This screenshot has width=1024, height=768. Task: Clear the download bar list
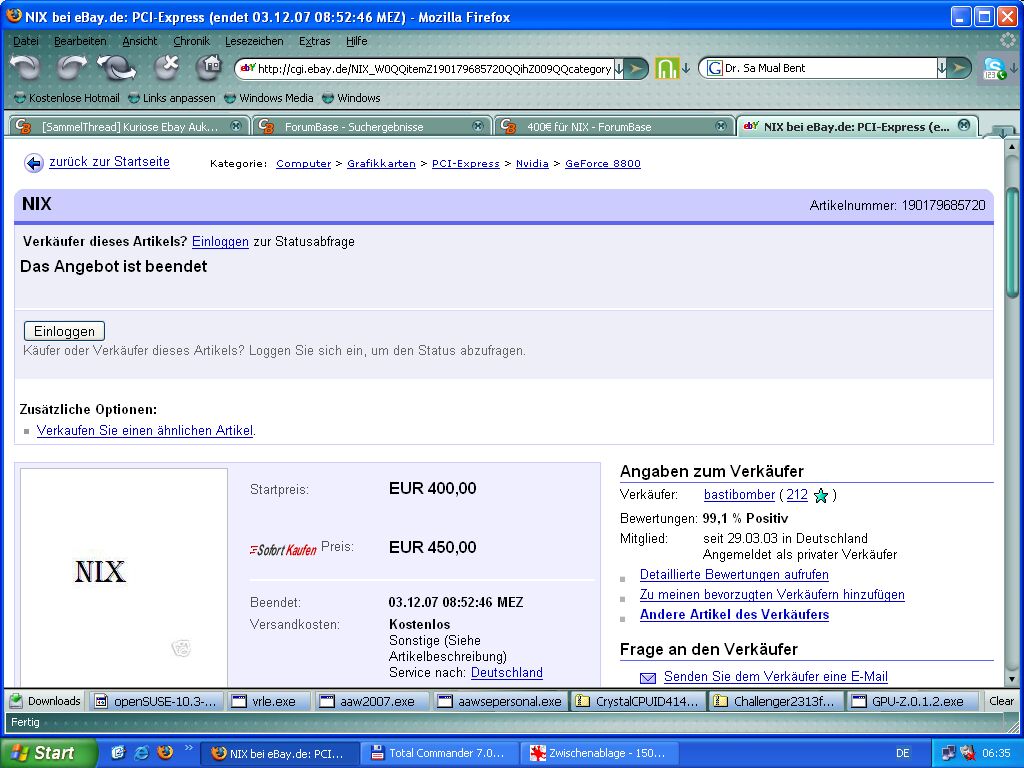pyautogui.click(x=1001, y=701)
